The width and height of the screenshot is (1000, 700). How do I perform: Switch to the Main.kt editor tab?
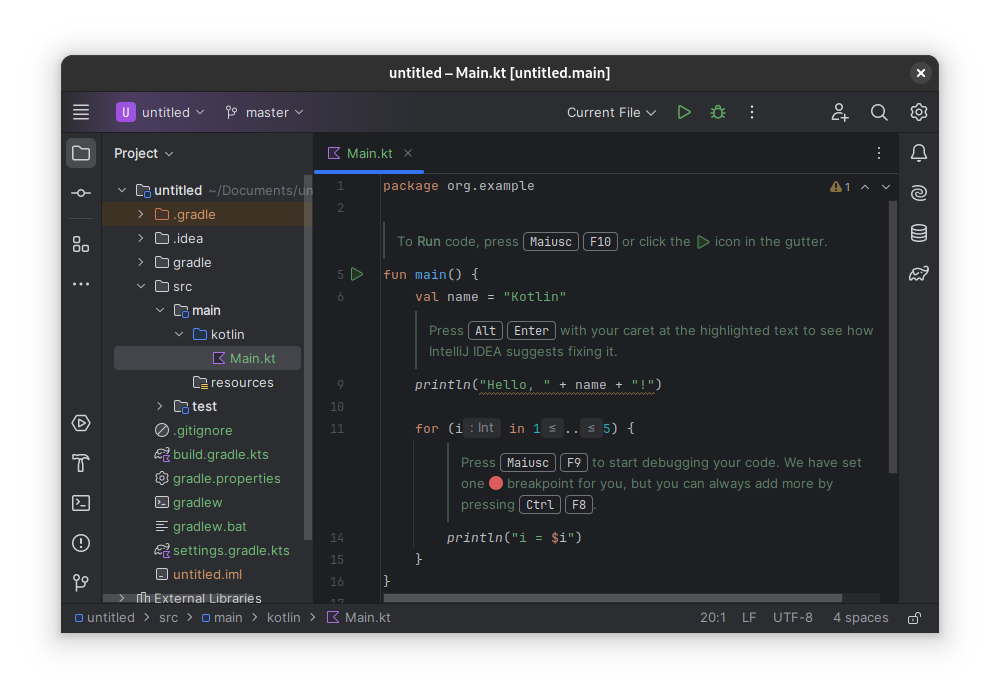pyautogui.click(x=369, y=153)
